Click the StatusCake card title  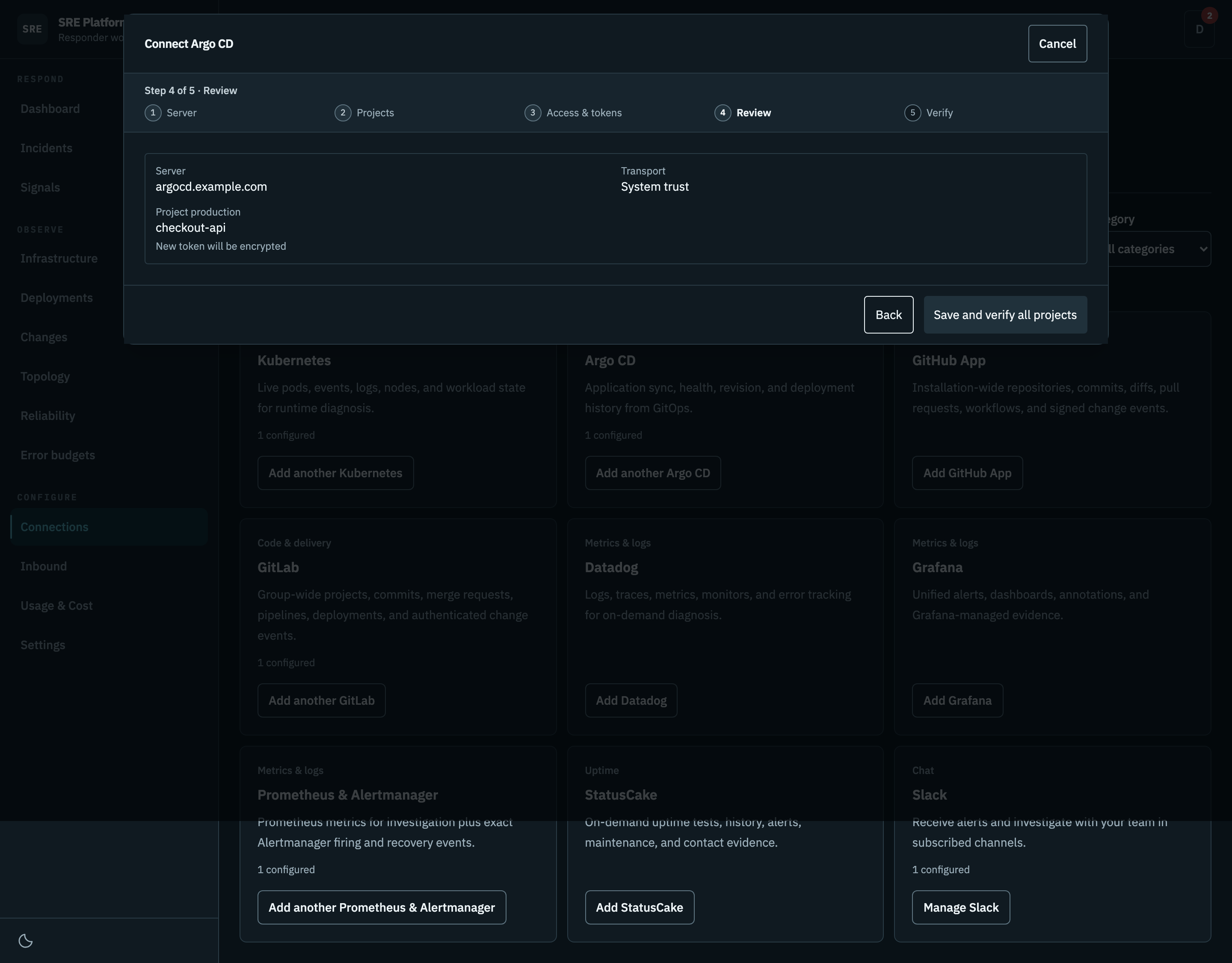[621, 795]
